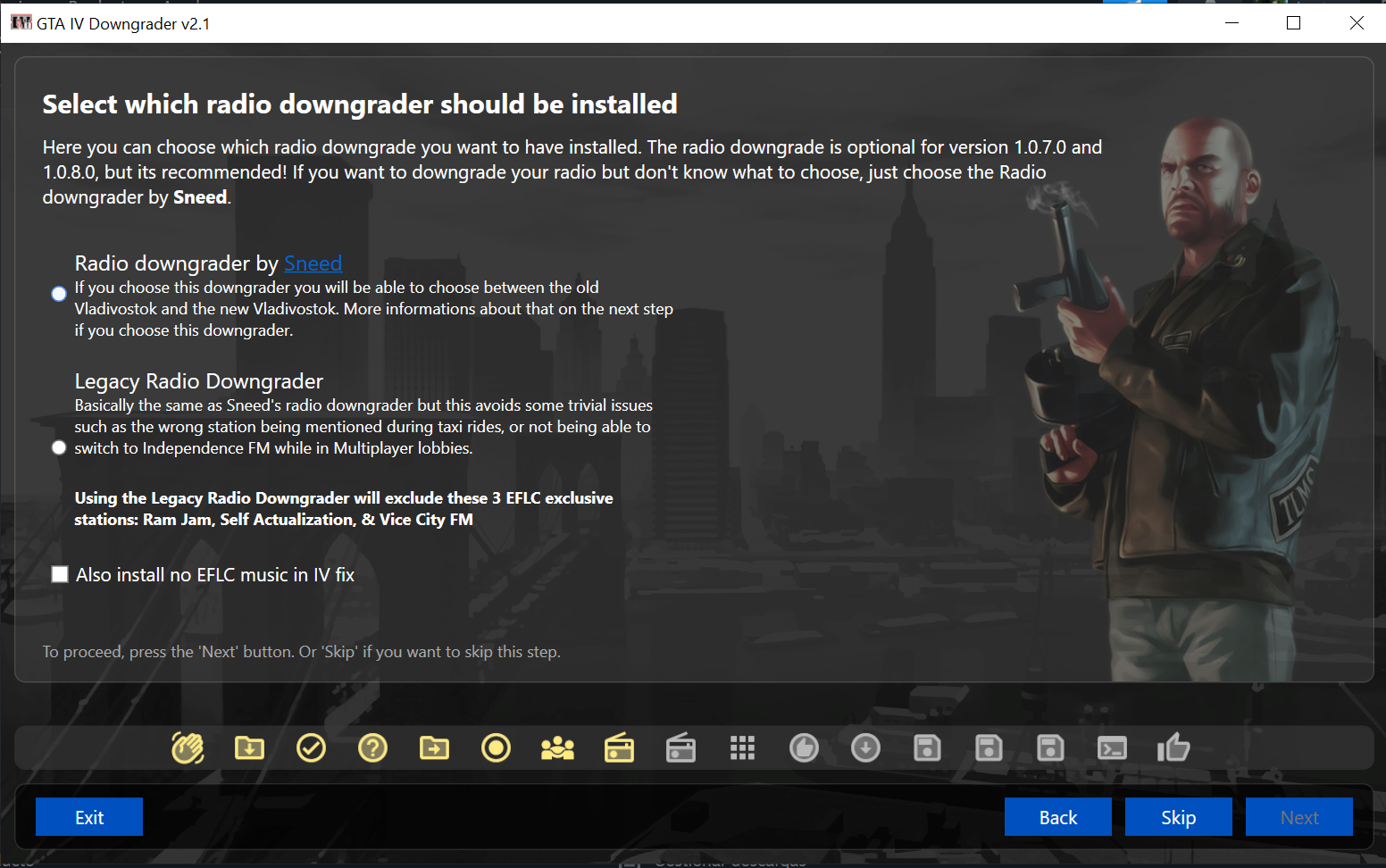Minimize the GTA IV Downgrader window

(x=1232, y=22)
